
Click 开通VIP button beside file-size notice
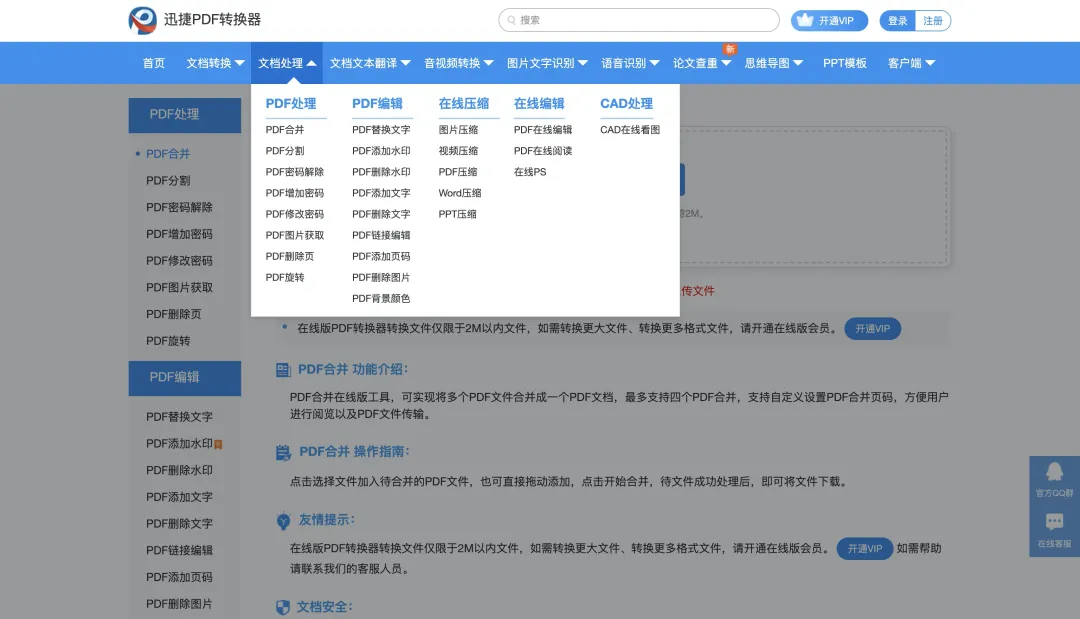(873, 328)
